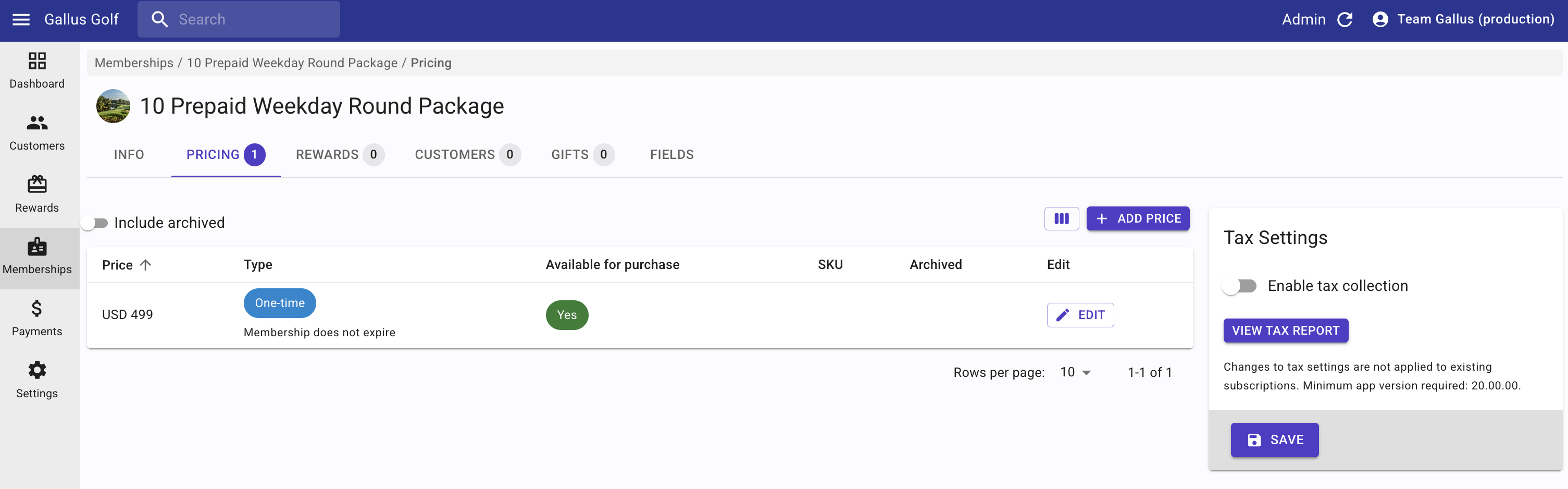Show the table columns selector
Screen dimensions: 1568x489
point(1062,218)
